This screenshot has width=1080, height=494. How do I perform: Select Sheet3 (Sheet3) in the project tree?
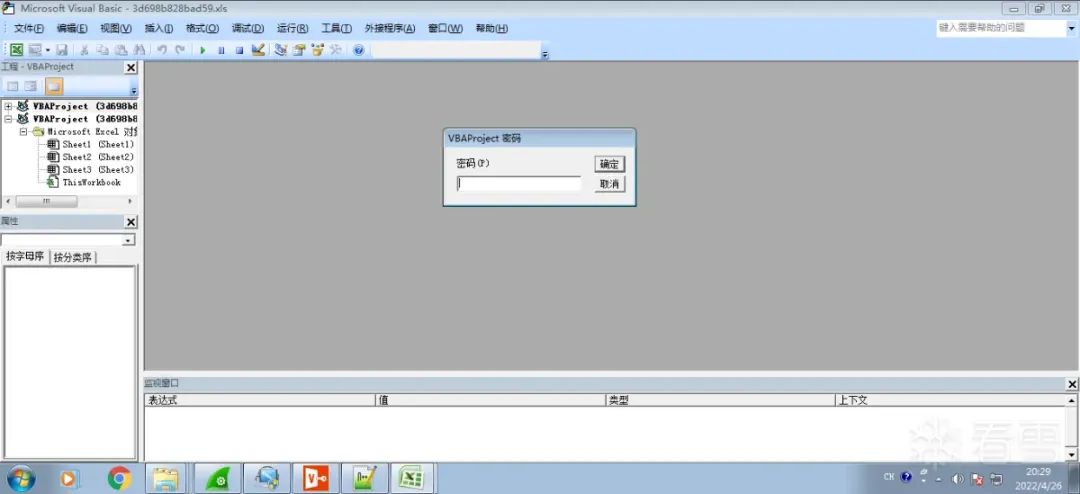(98, 169)
